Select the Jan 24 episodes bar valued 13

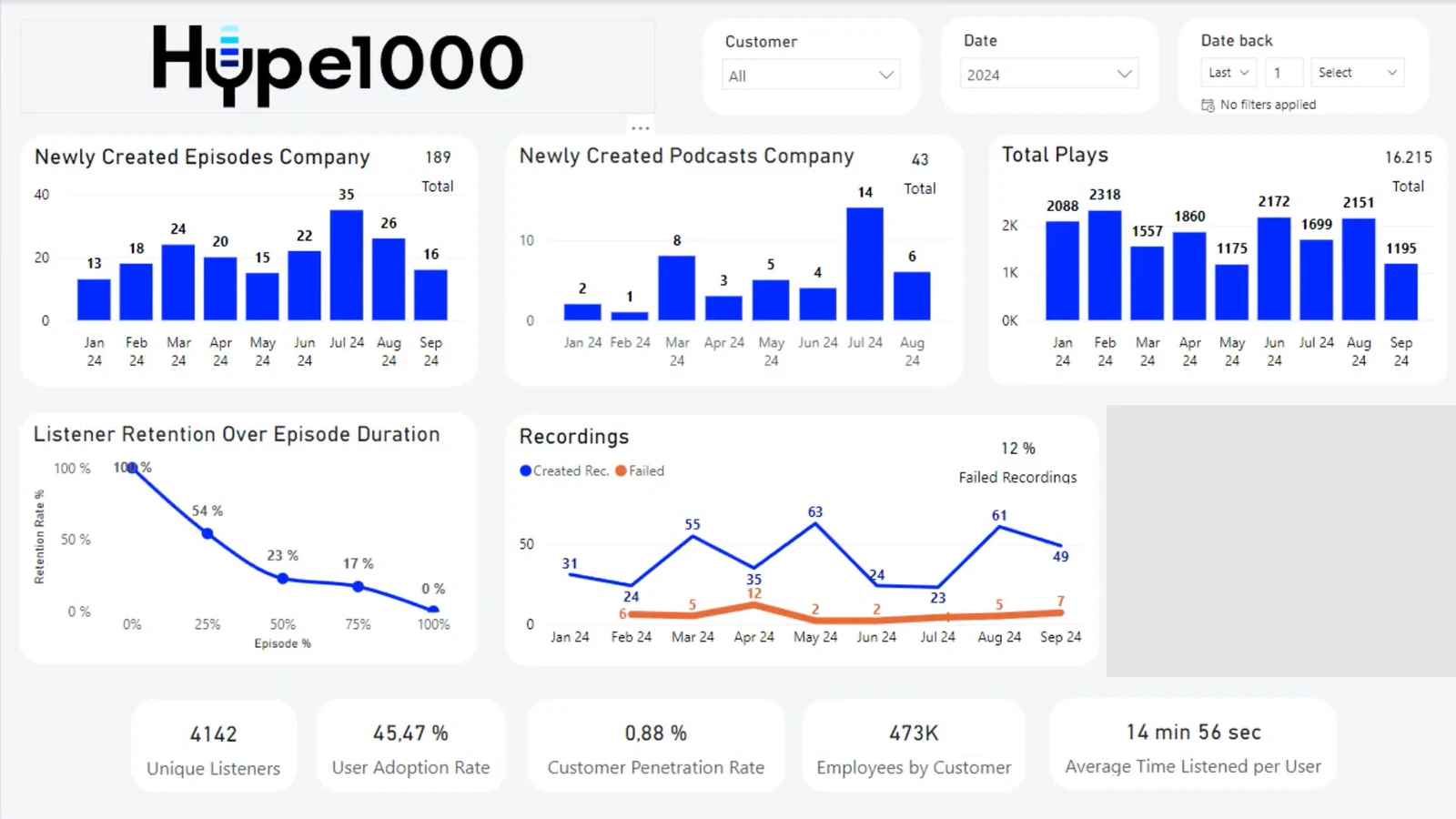[94, 299]
